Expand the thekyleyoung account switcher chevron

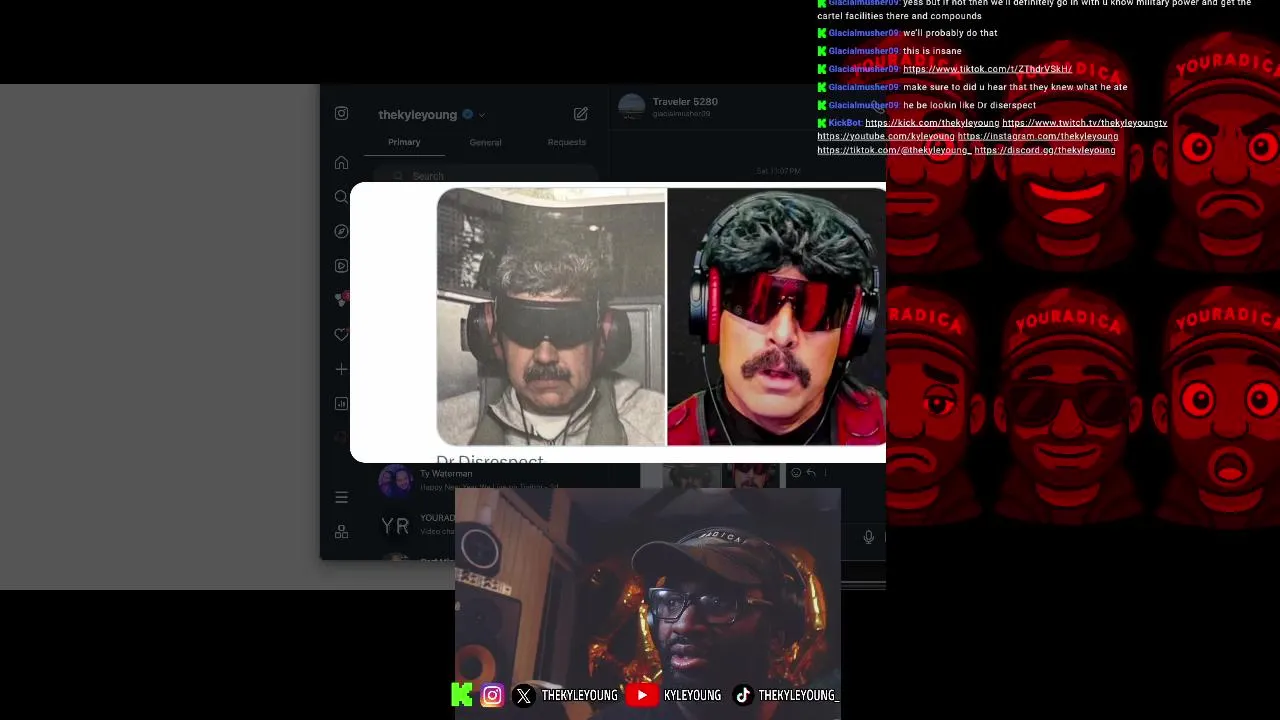click(482, 115)
